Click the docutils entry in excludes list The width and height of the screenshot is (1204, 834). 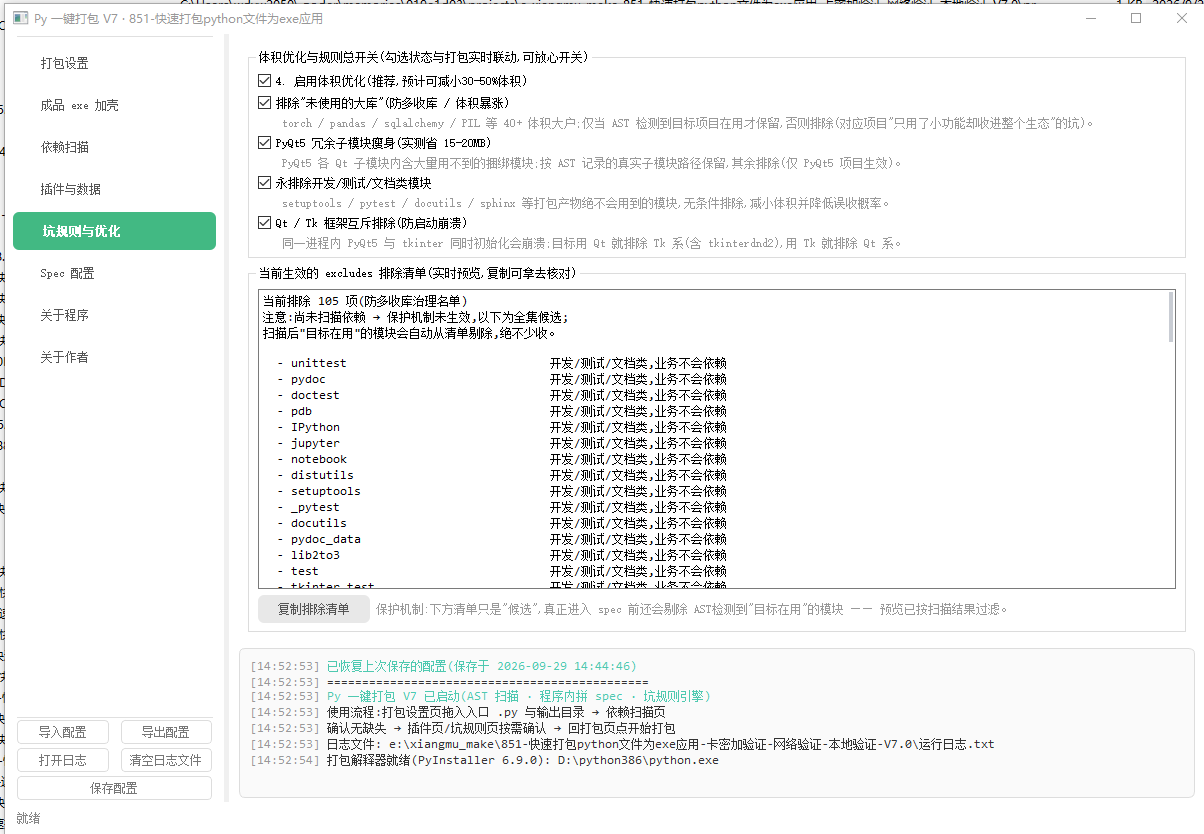point(502,523)
